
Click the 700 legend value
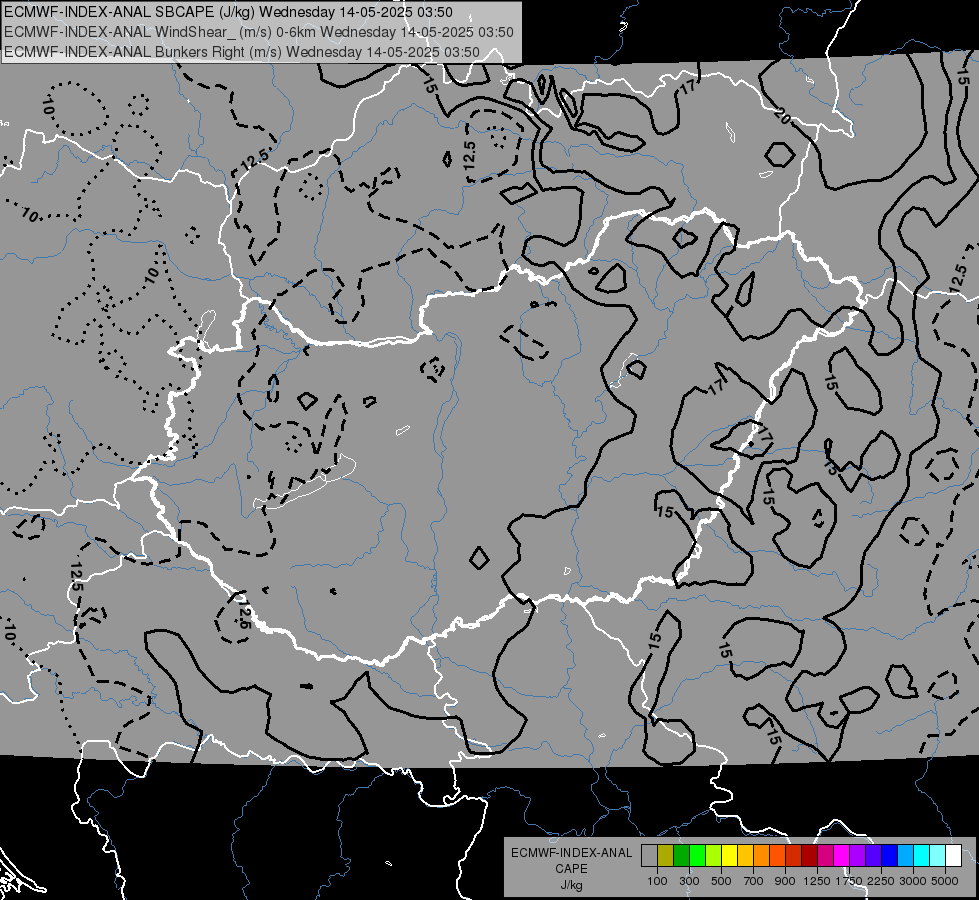[x=754, y=881]
